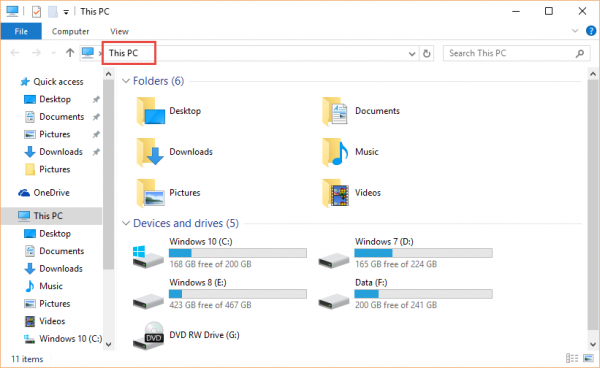The height and width of the screenshot is (368, 600).
Task: Open the Help question mark icon
Action: (591, 31)
